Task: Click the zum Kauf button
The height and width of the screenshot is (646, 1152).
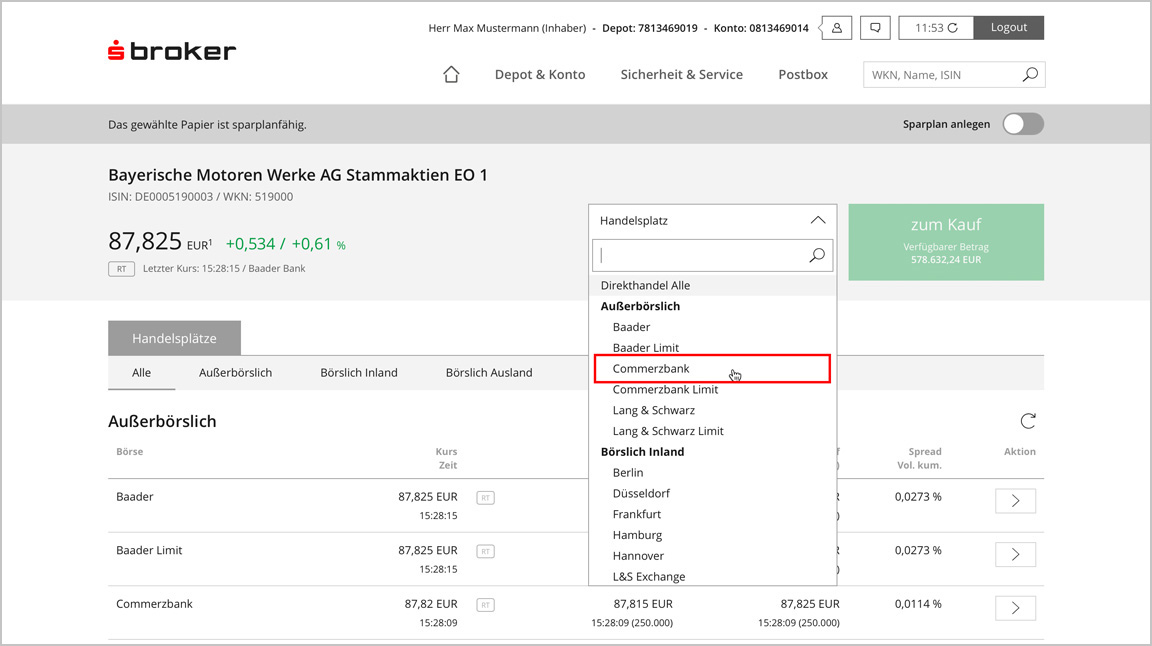Action: click(946, 242)
